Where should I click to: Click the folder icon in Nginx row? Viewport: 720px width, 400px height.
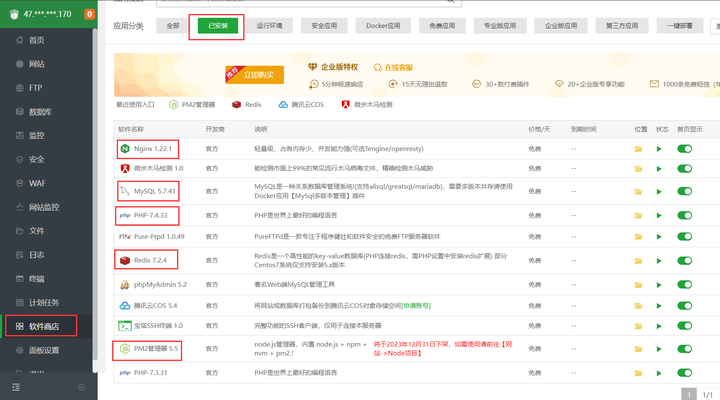point(638,149)
